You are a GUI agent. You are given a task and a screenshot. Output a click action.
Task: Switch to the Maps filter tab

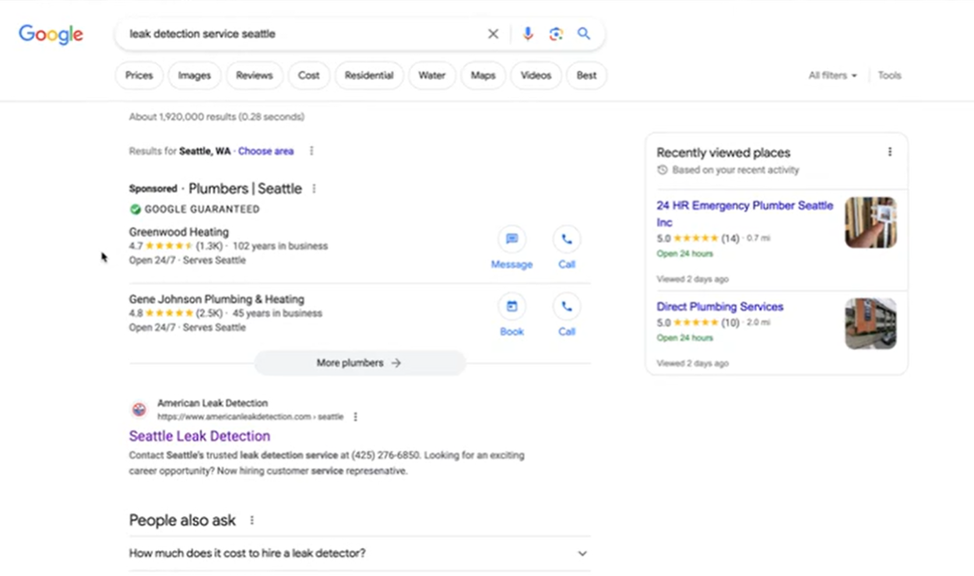coord(483,75)
